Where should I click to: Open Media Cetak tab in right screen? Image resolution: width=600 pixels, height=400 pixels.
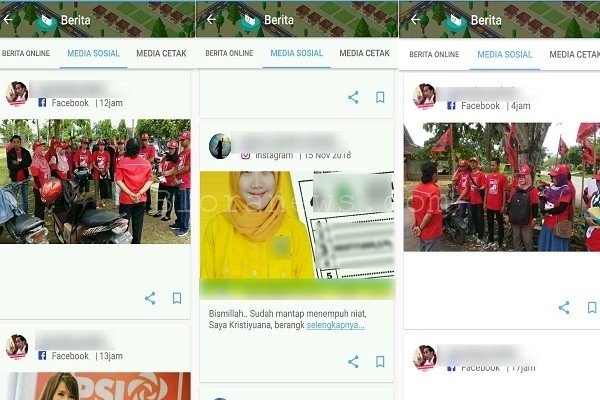(574, 54)
